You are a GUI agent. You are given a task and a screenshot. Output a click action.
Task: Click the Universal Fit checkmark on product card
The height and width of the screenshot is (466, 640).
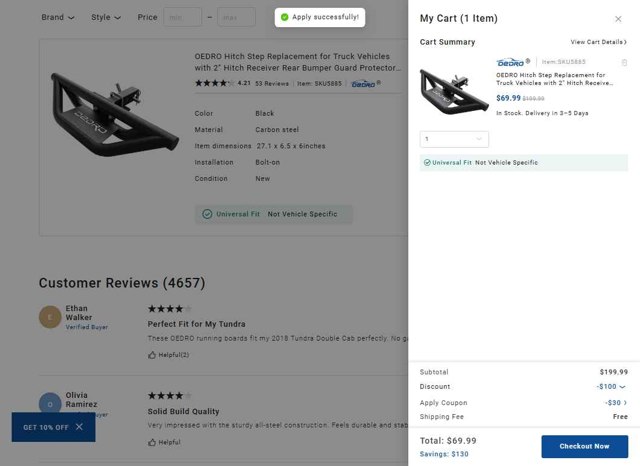pos(207,214)
